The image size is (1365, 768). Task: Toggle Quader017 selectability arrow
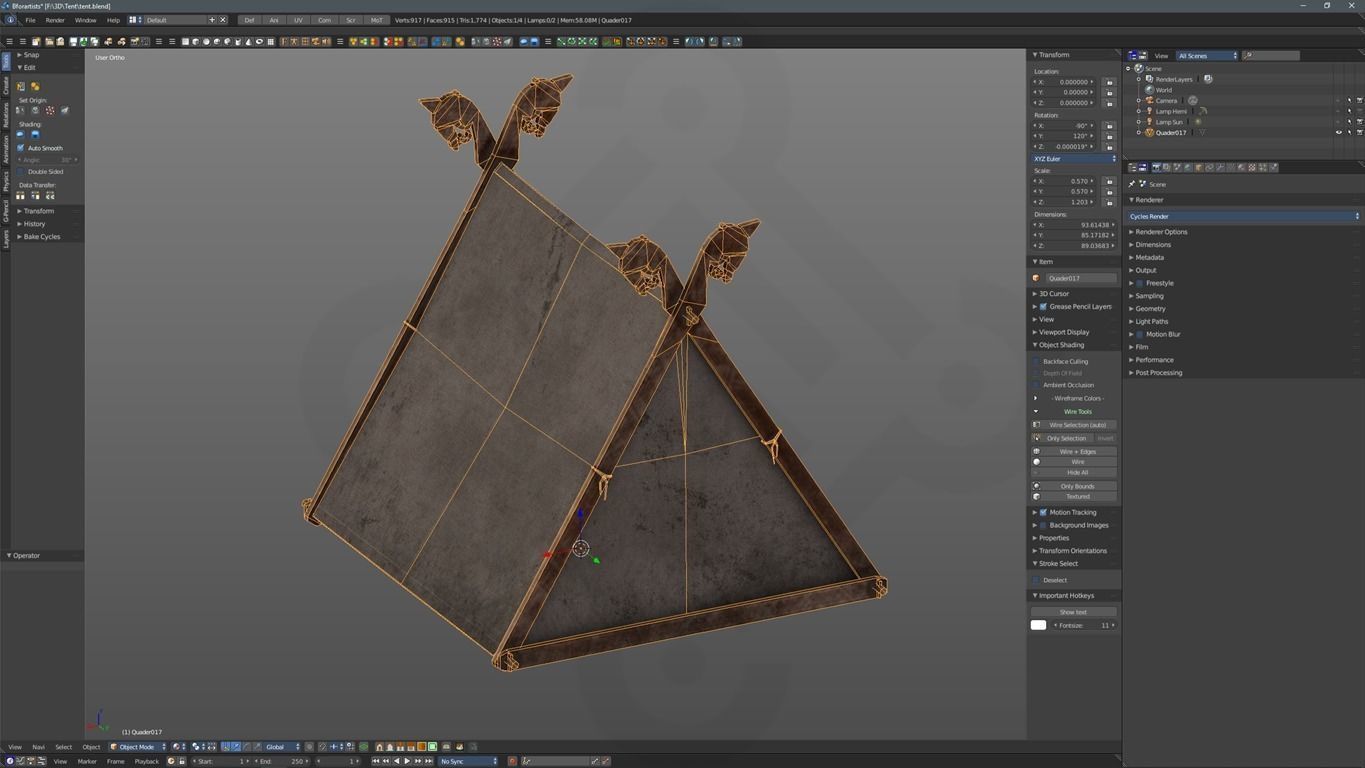click(x=1349, y=132)
